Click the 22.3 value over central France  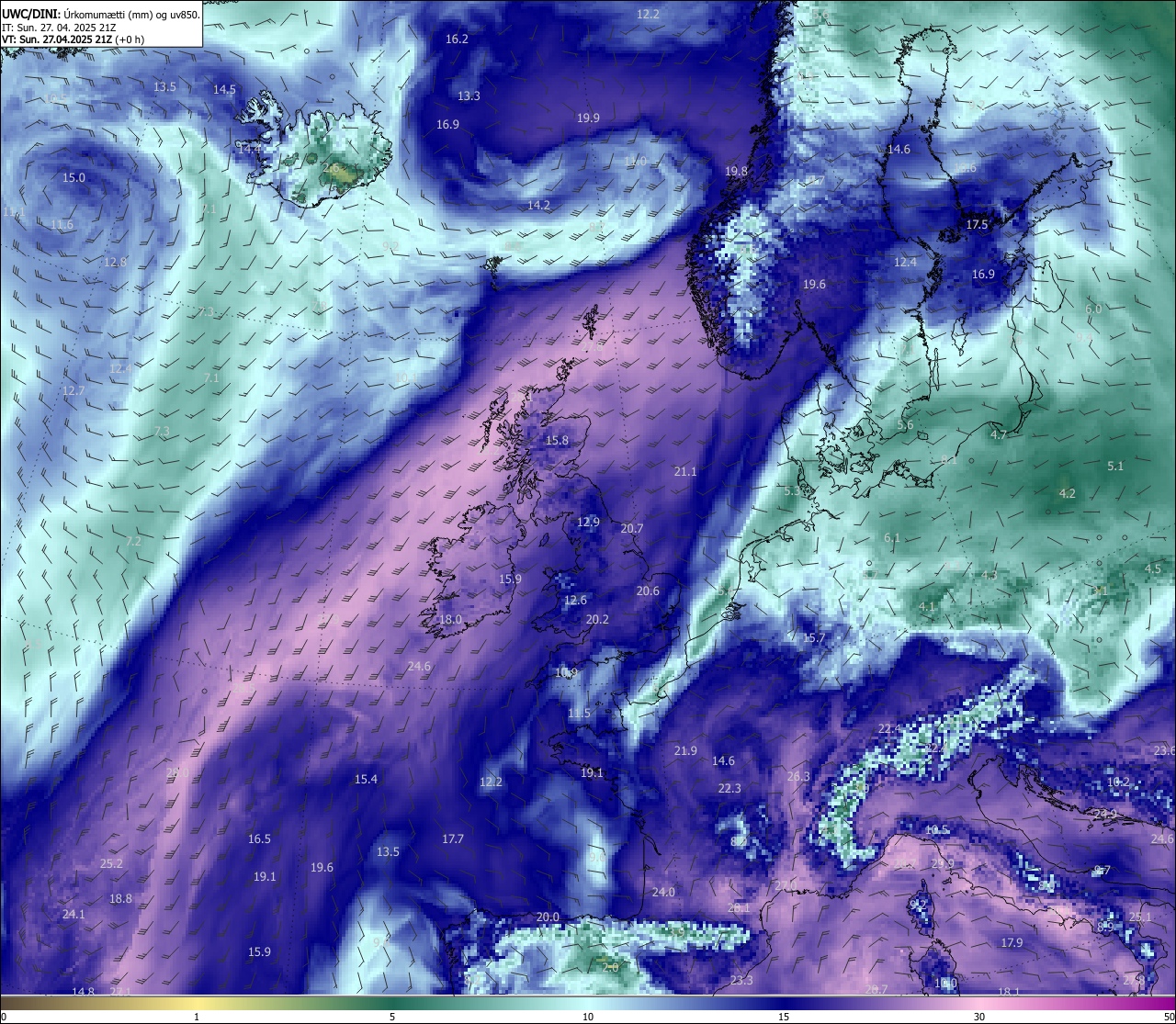pyautogui.click(x=729, y=789)
